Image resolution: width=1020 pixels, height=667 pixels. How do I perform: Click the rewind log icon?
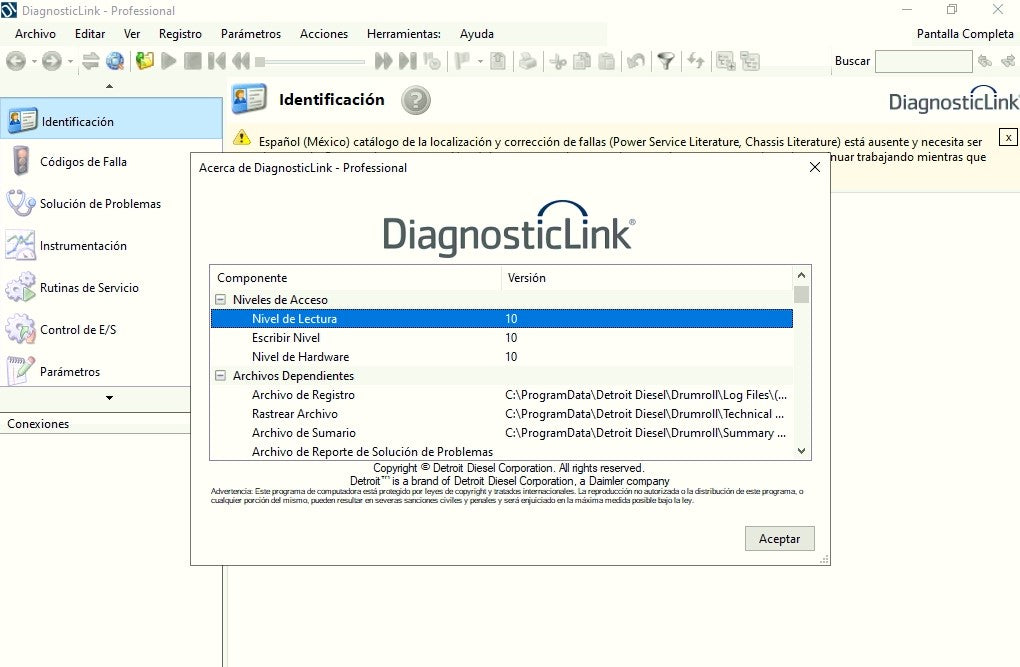tap(241, 61)
